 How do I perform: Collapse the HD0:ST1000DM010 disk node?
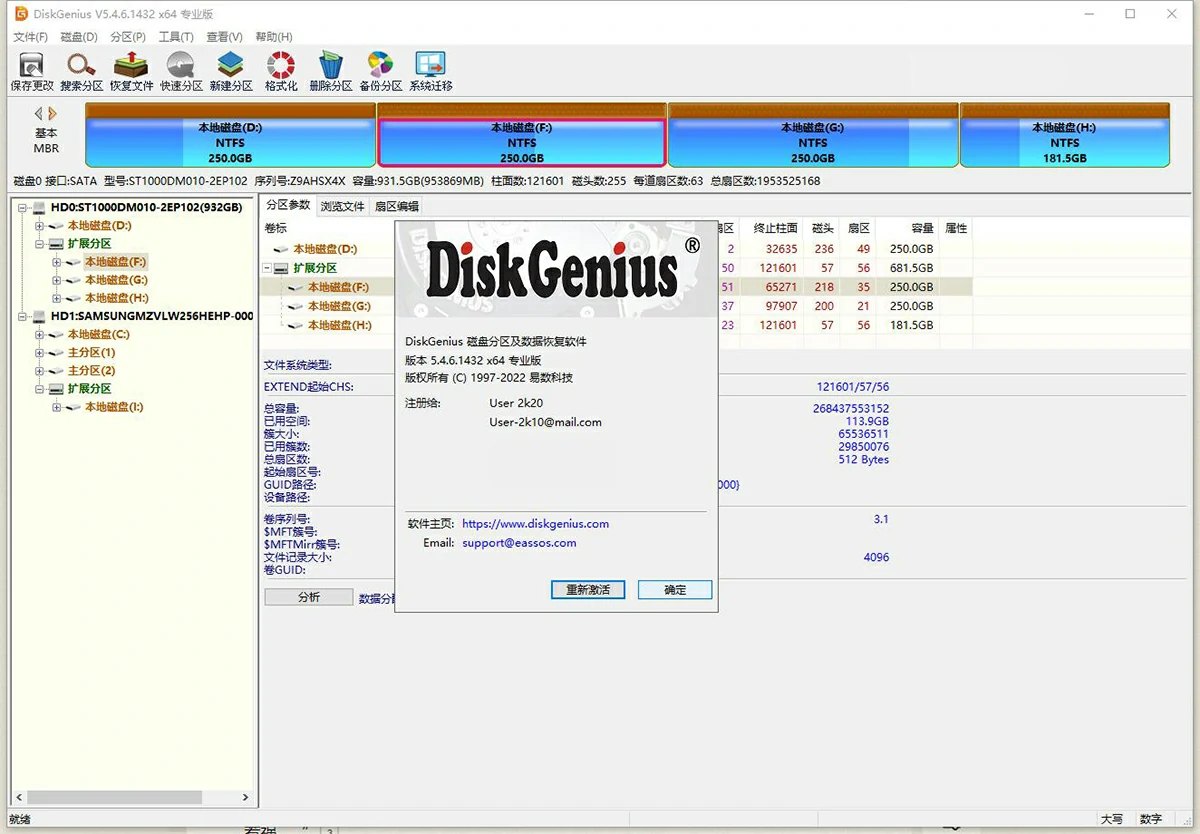click(22, 208)
